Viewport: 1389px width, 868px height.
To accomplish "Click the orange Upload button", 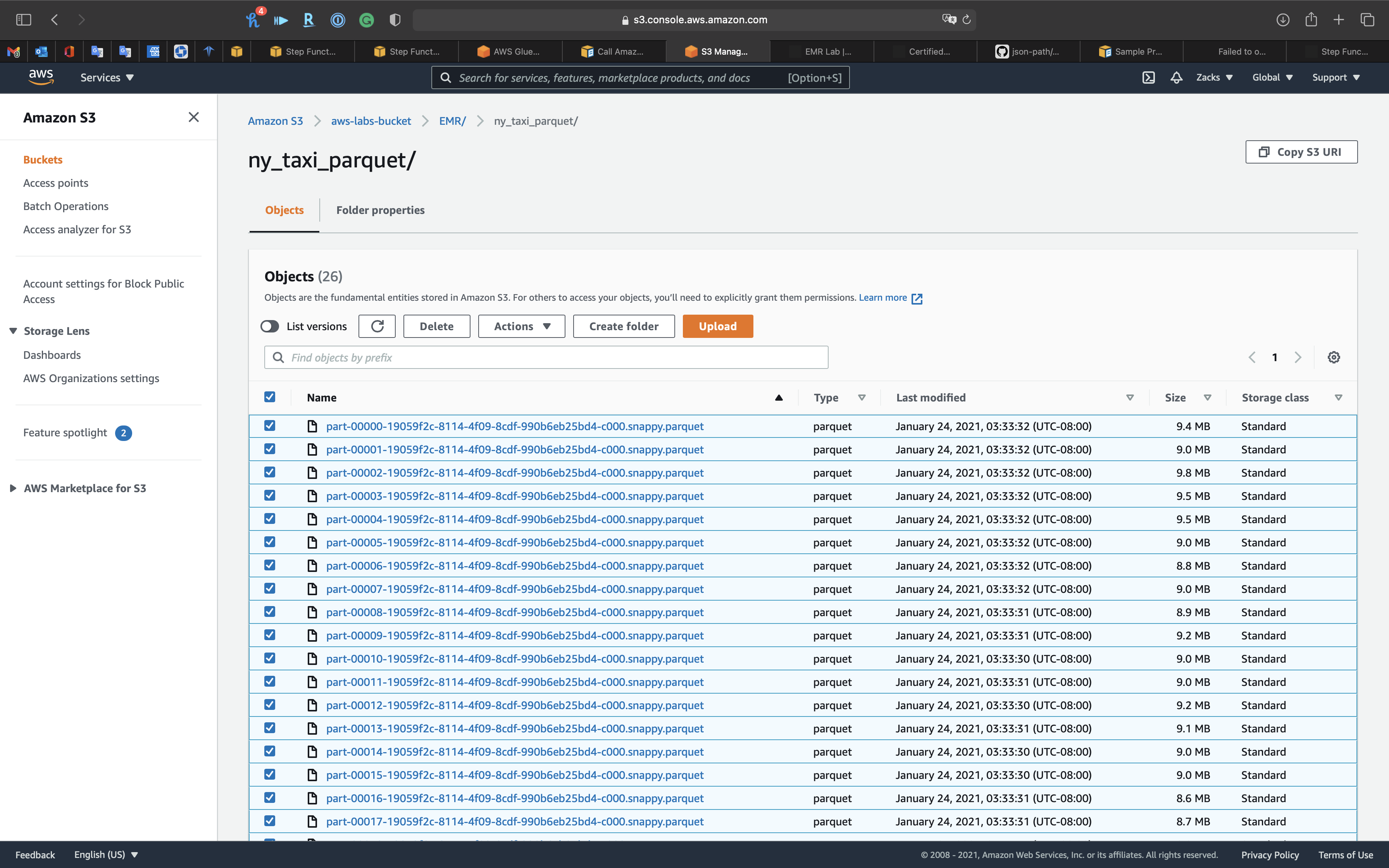I will pos(717,326).
